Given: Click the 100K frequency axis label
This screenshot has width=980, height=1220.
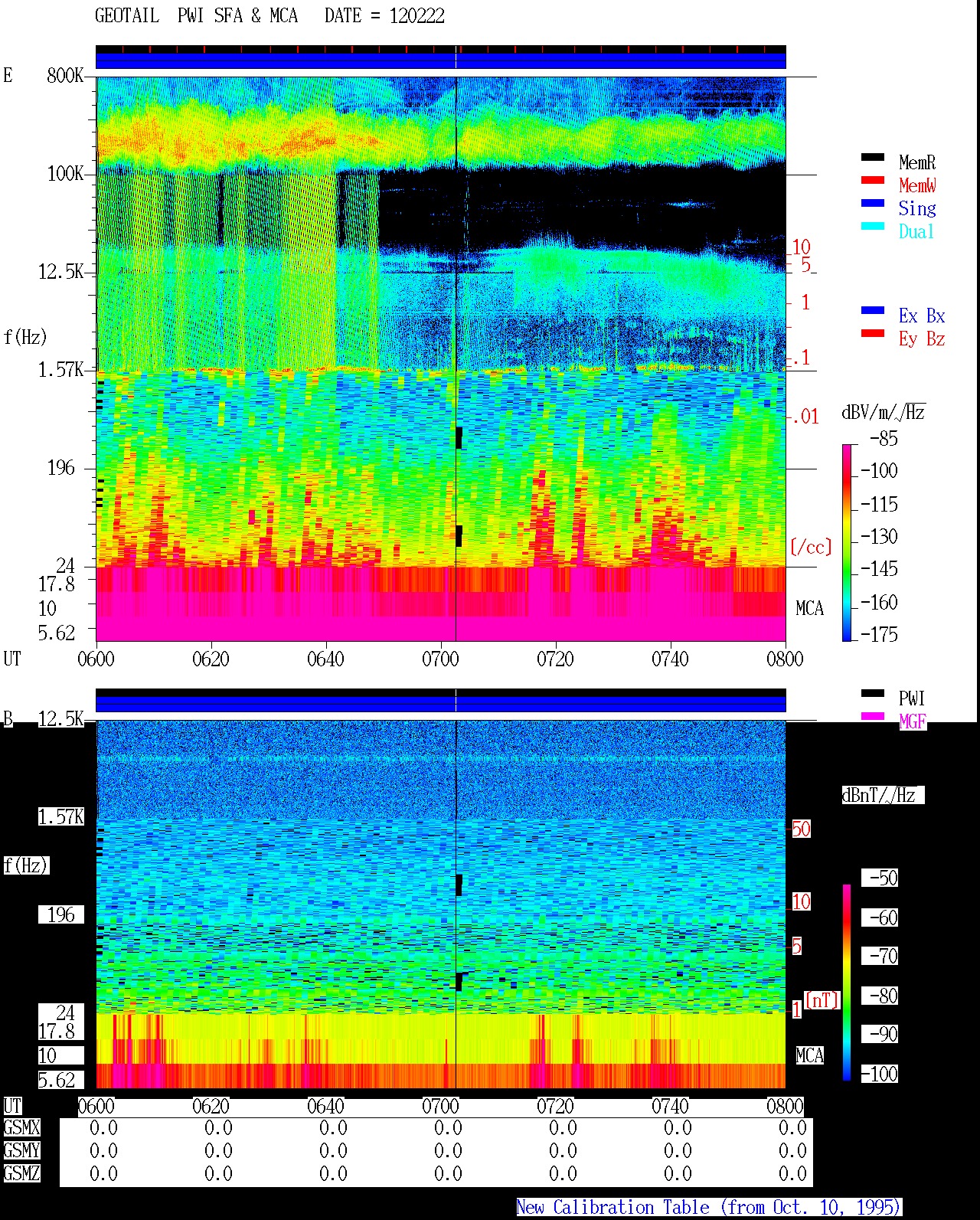Looking at the screenshot, I should [x=65, y=174].
